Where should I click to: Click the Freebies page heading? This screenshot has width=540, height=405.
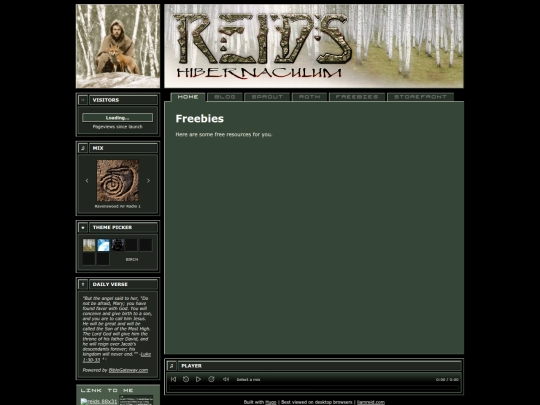[200, 118]
